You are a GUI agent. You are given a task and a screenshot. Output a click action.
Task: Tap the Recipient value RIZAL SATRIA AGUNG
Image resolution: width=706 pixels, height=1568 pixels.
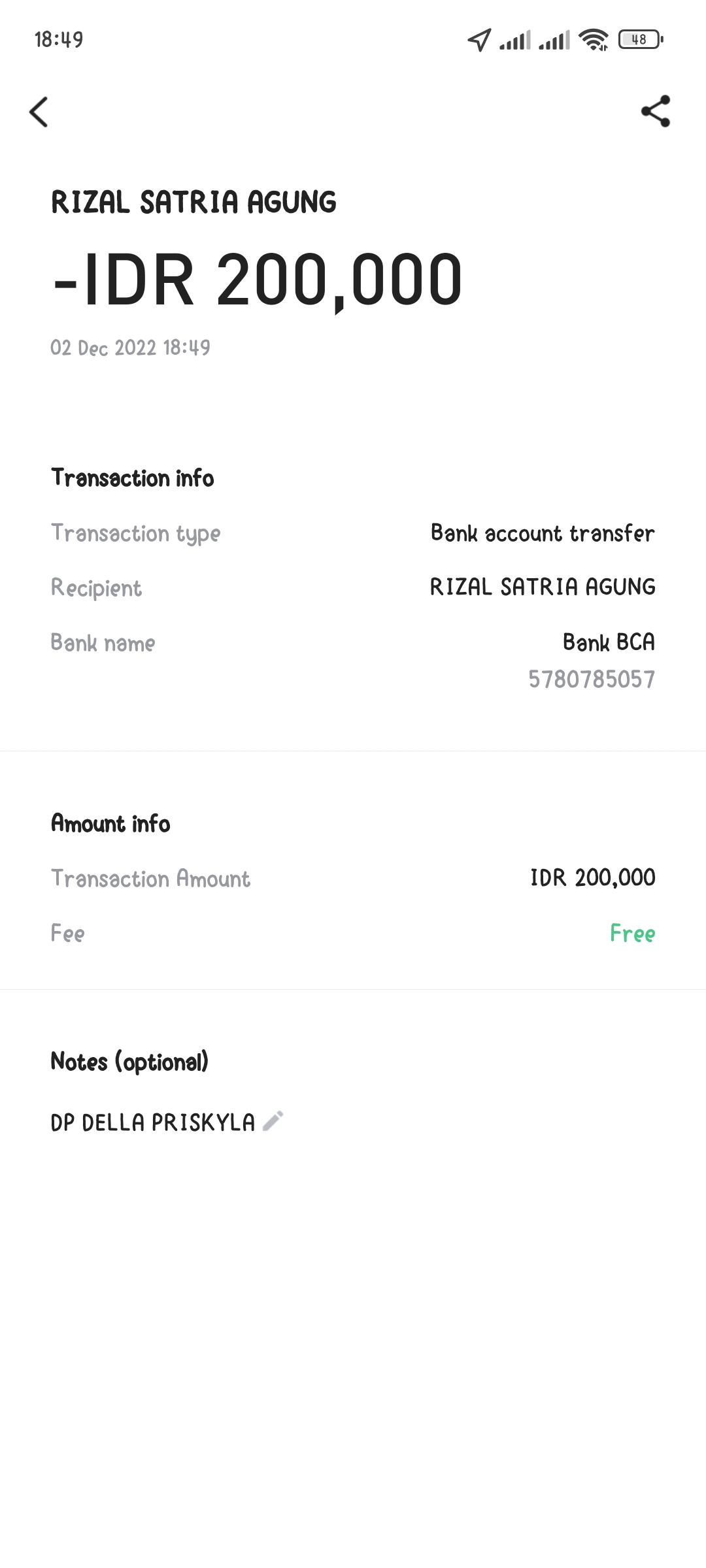[x=543, y=587]
